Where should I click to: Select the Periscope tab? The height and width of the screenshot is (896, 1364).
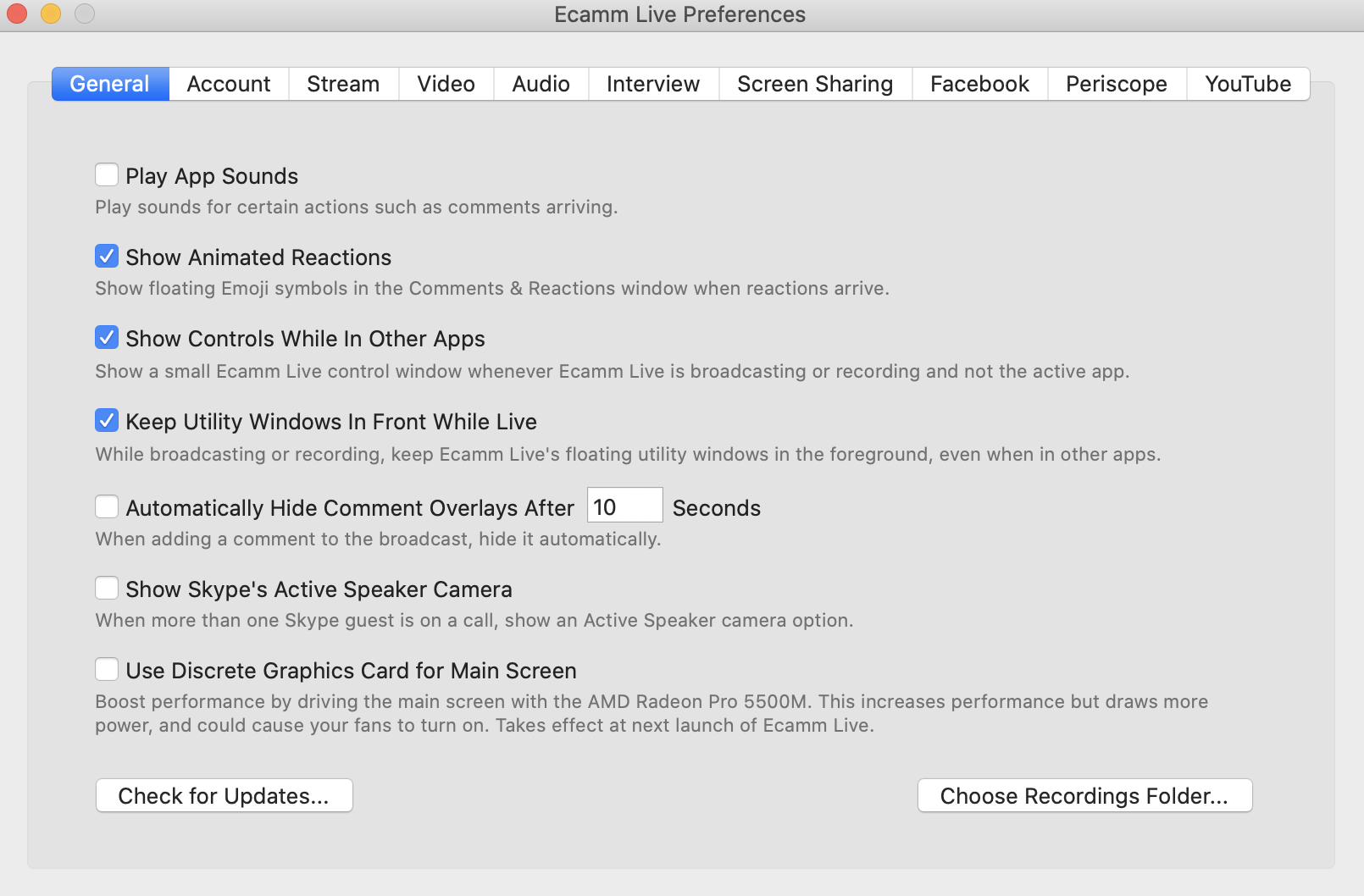tap(1117, 84)
